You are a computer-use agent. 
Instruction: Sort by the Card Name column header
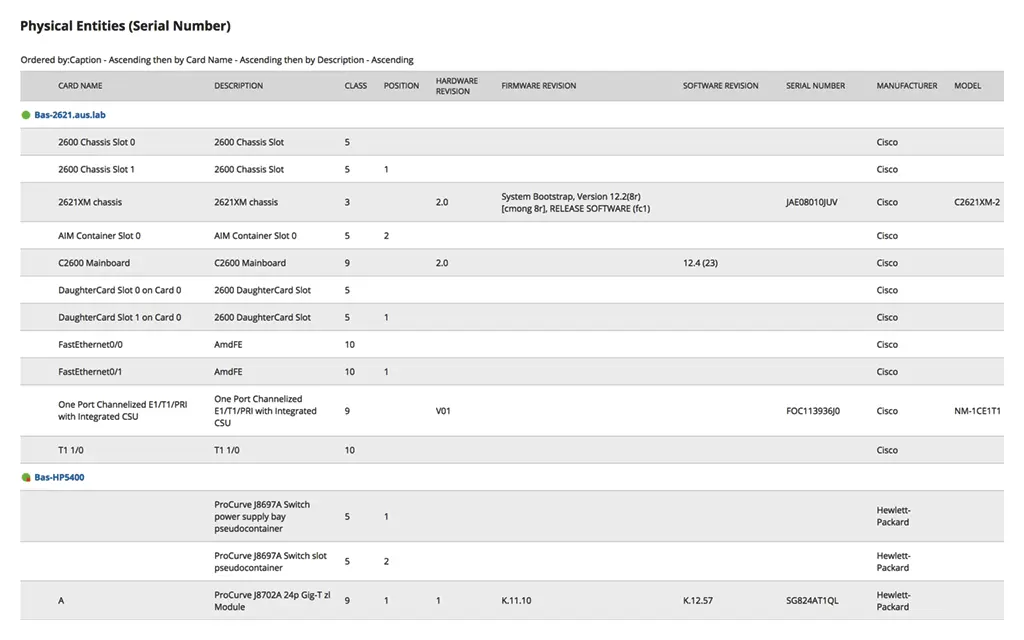pyautogui.click(x=80, y=86)
